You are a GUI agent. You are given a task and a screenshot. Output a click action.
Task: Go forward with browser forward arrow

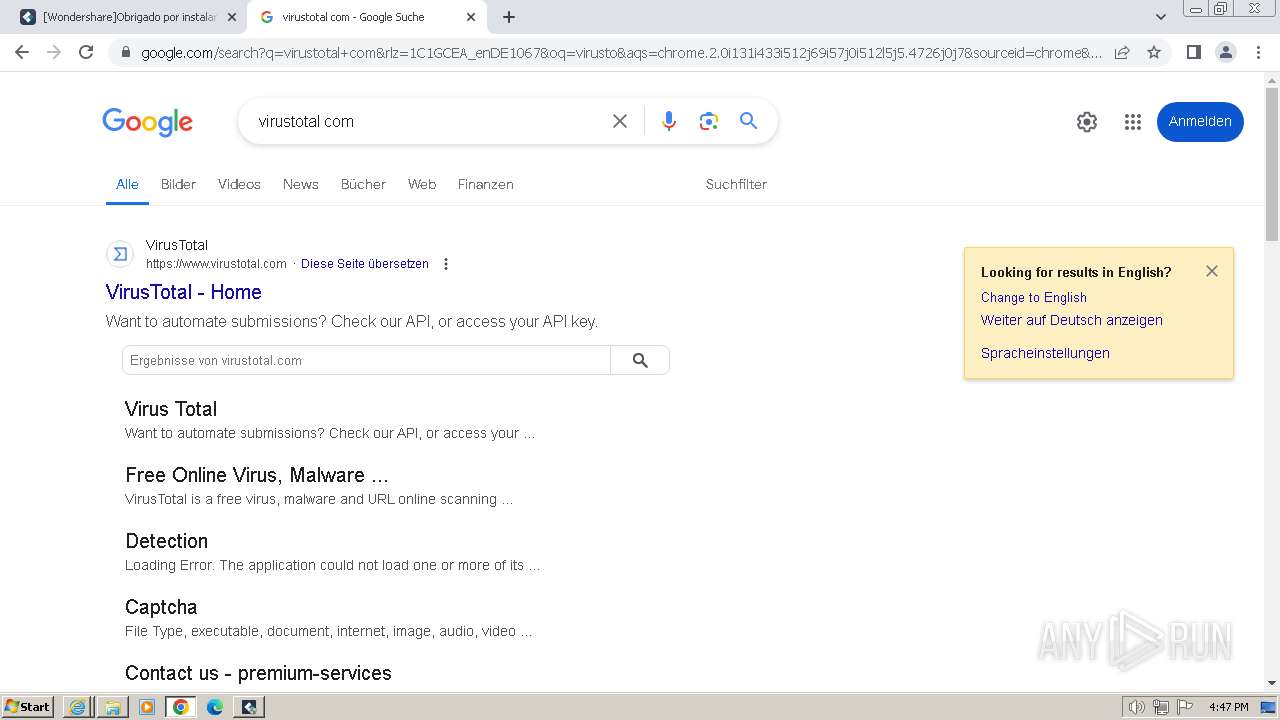point(54,52)
